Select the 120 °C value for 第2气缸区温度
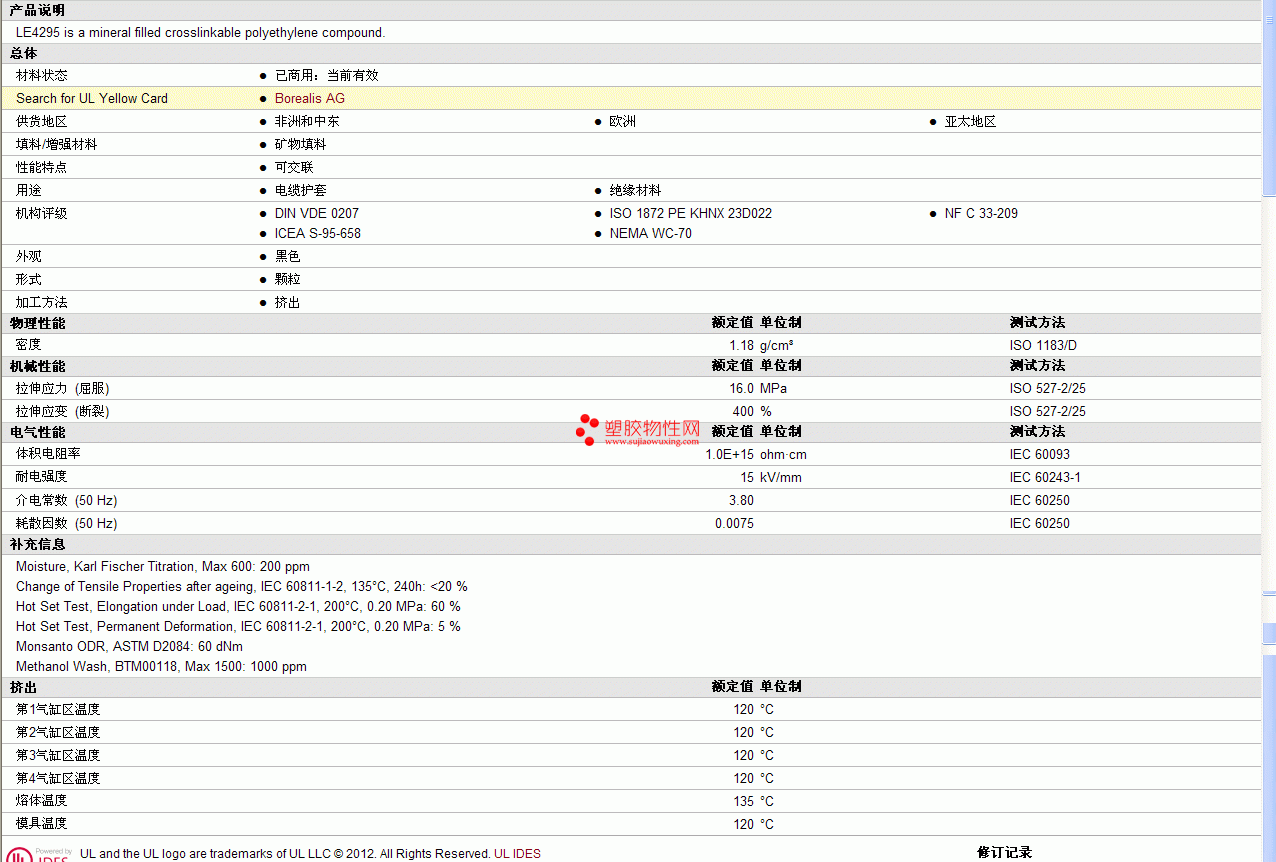 click(x=753, y=732)
